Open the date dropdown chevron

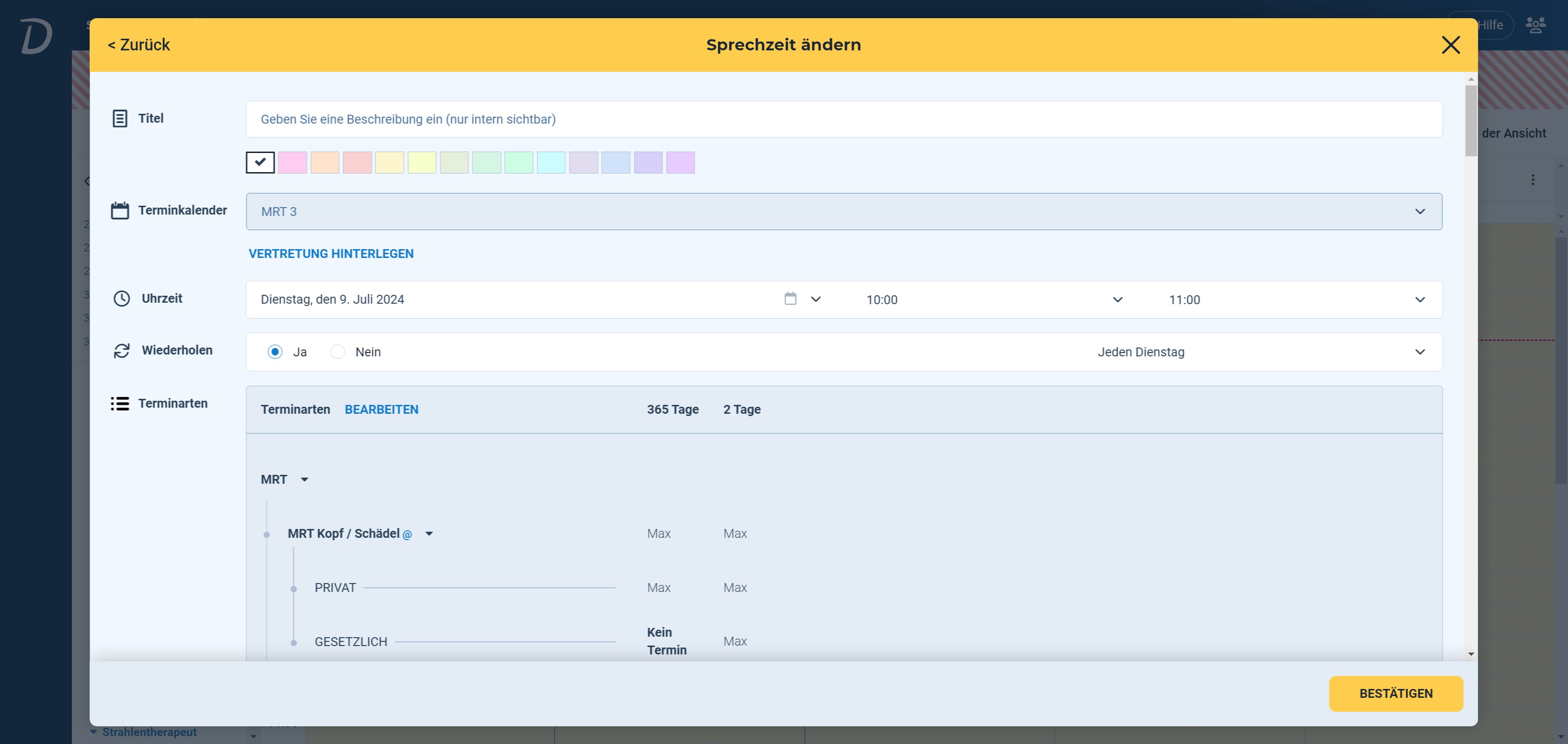(816, 299)
